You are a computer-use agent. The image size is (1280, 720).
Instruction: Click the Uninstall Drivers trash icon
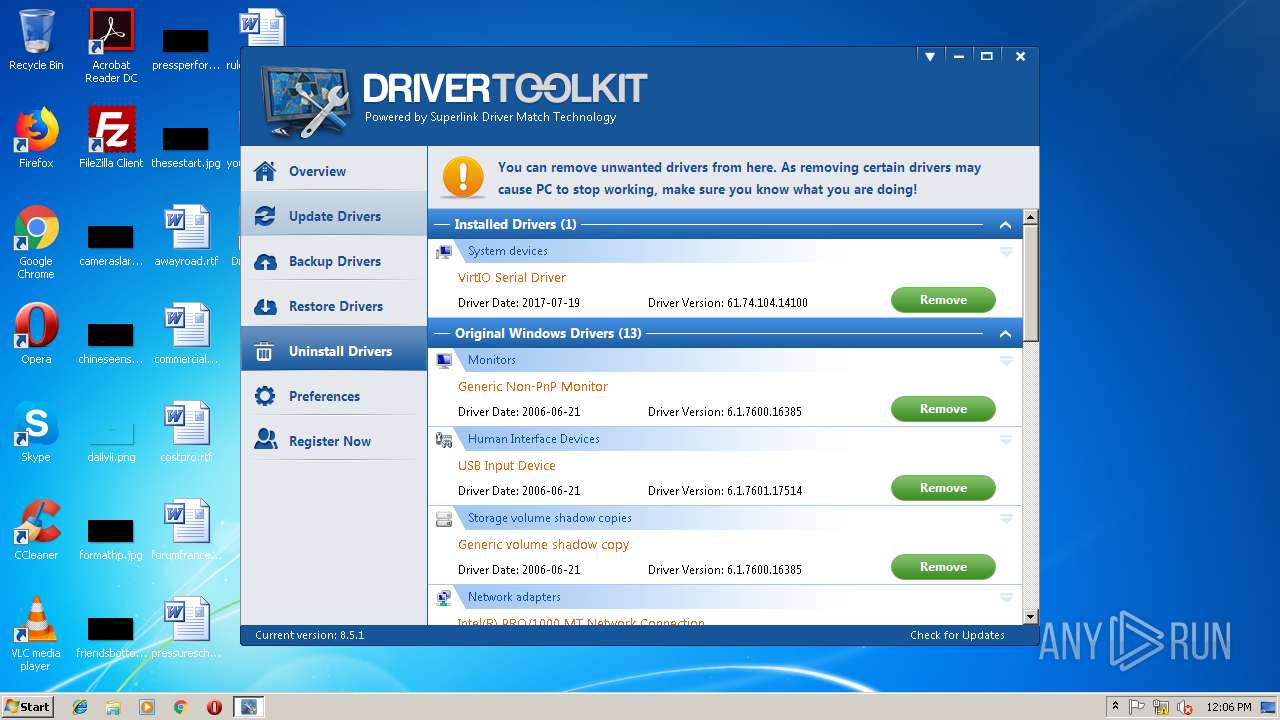click(265, 351)
